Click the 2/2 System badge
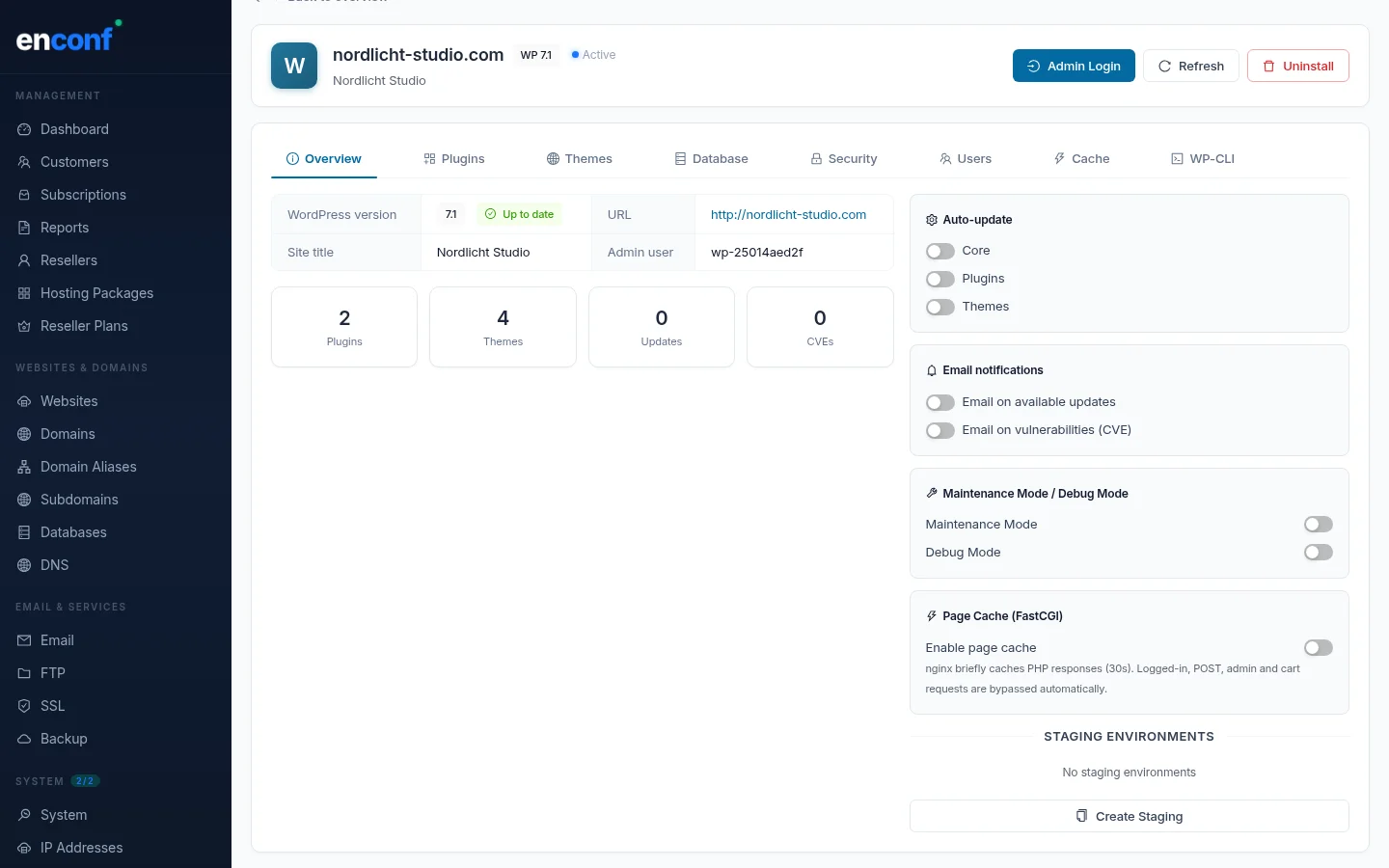 click(85, 781)
